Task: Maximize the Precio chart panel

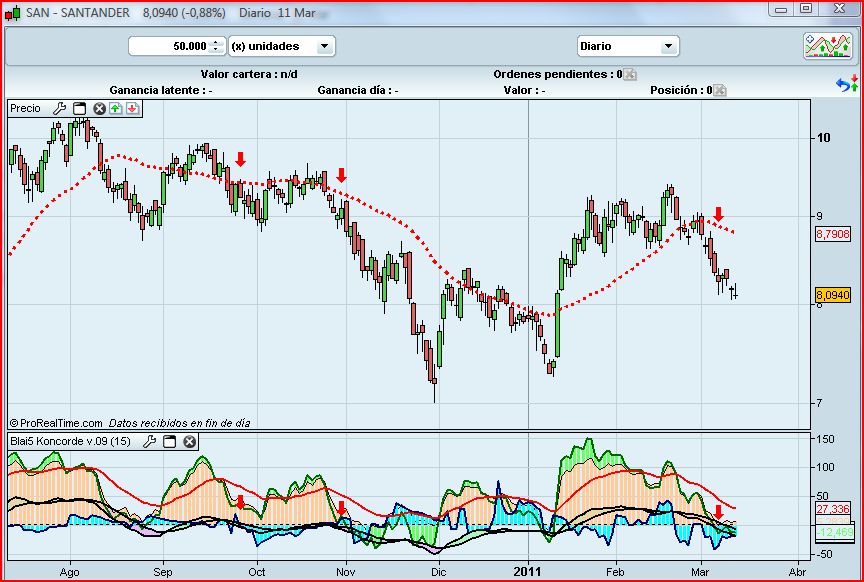Action: 80,109
